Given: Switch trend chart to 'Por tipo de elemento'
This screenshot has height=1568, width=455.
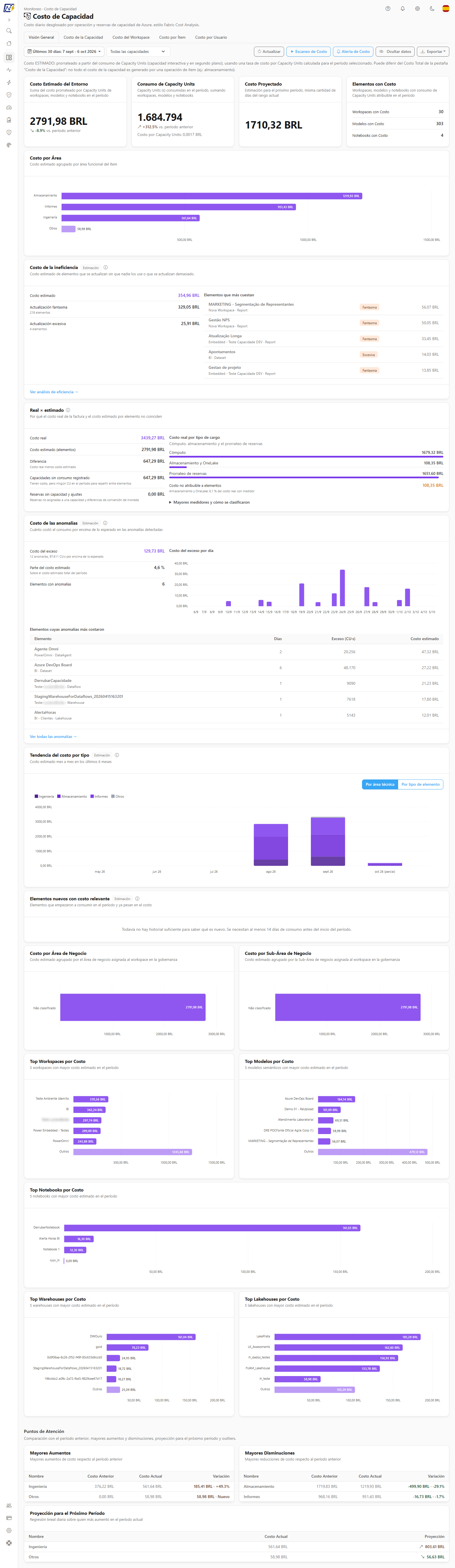Looking at the screenshot, I should click(420, 784).
